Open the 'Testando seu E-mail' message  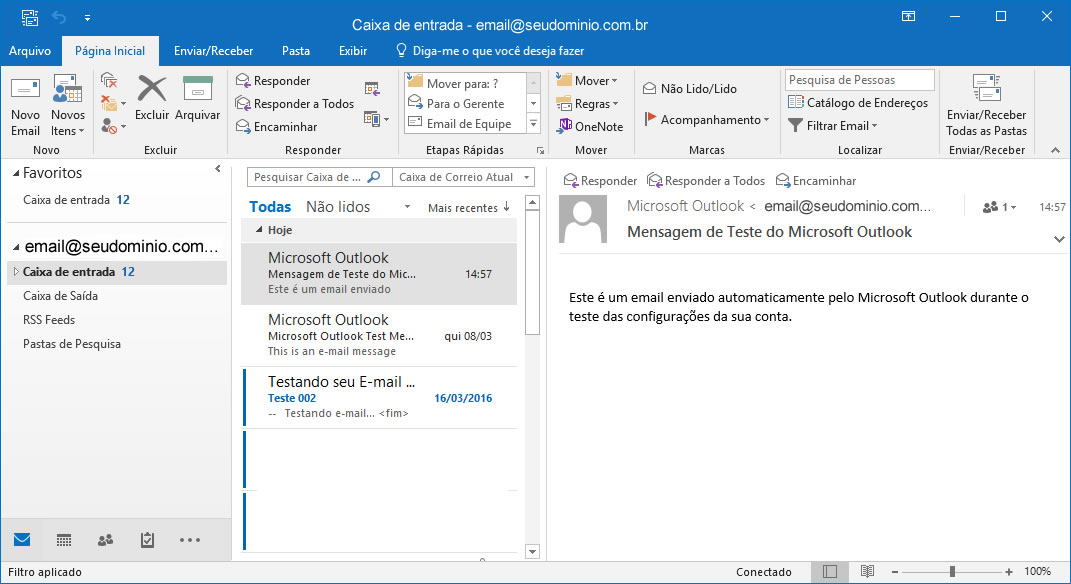380,398
